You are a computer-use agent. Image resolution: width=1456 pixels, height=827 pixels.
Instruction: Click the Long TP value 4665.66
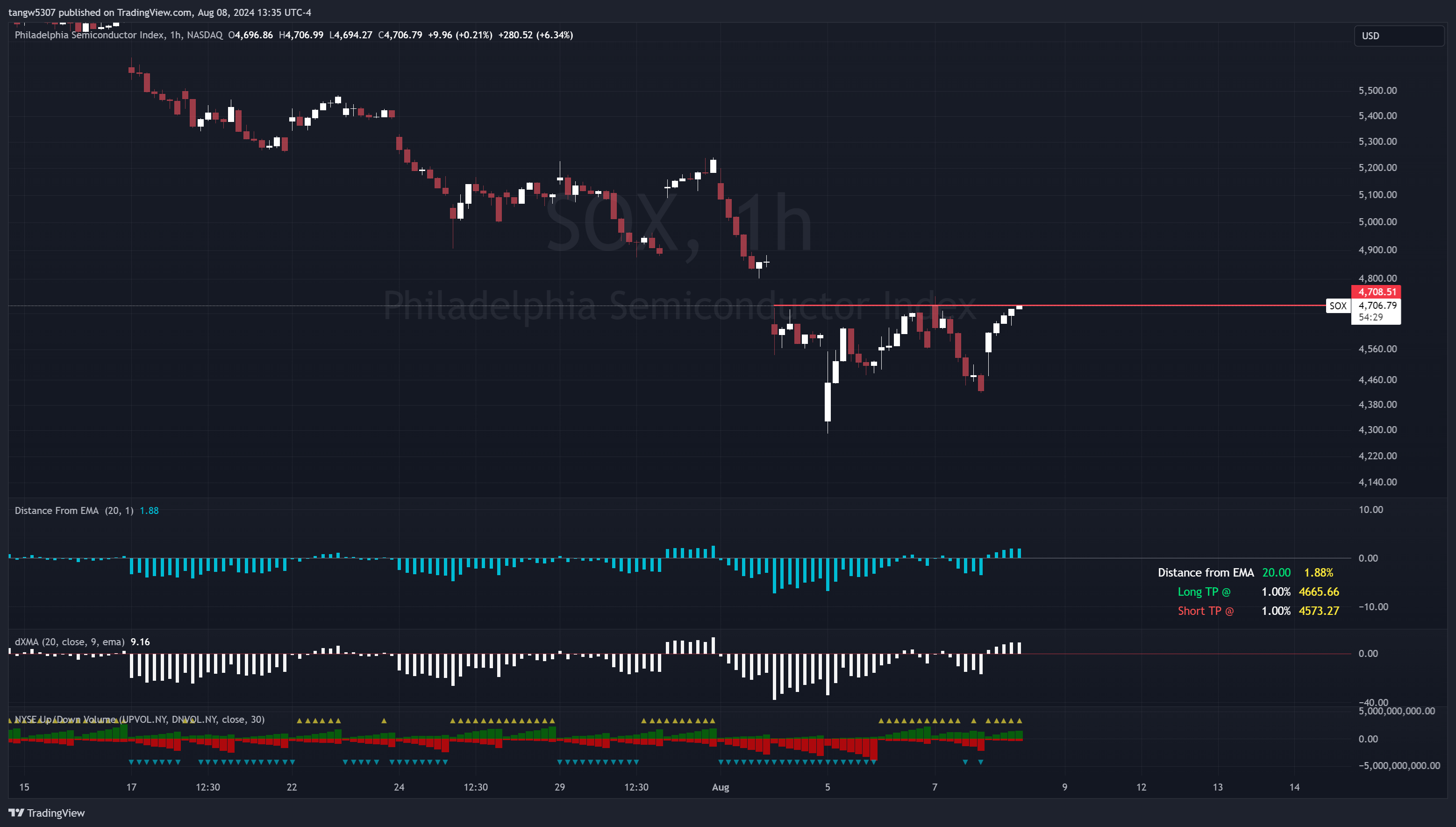tap(1319, 592)
